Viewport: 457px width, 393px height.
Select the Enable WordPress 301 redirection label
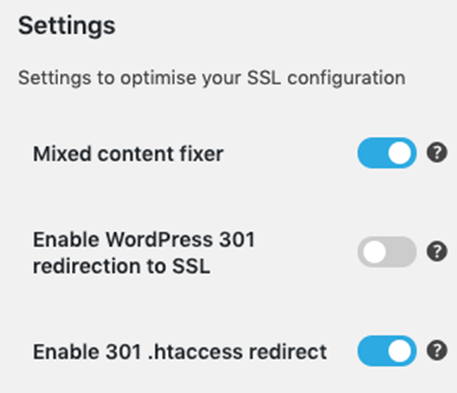click(144, 253)
